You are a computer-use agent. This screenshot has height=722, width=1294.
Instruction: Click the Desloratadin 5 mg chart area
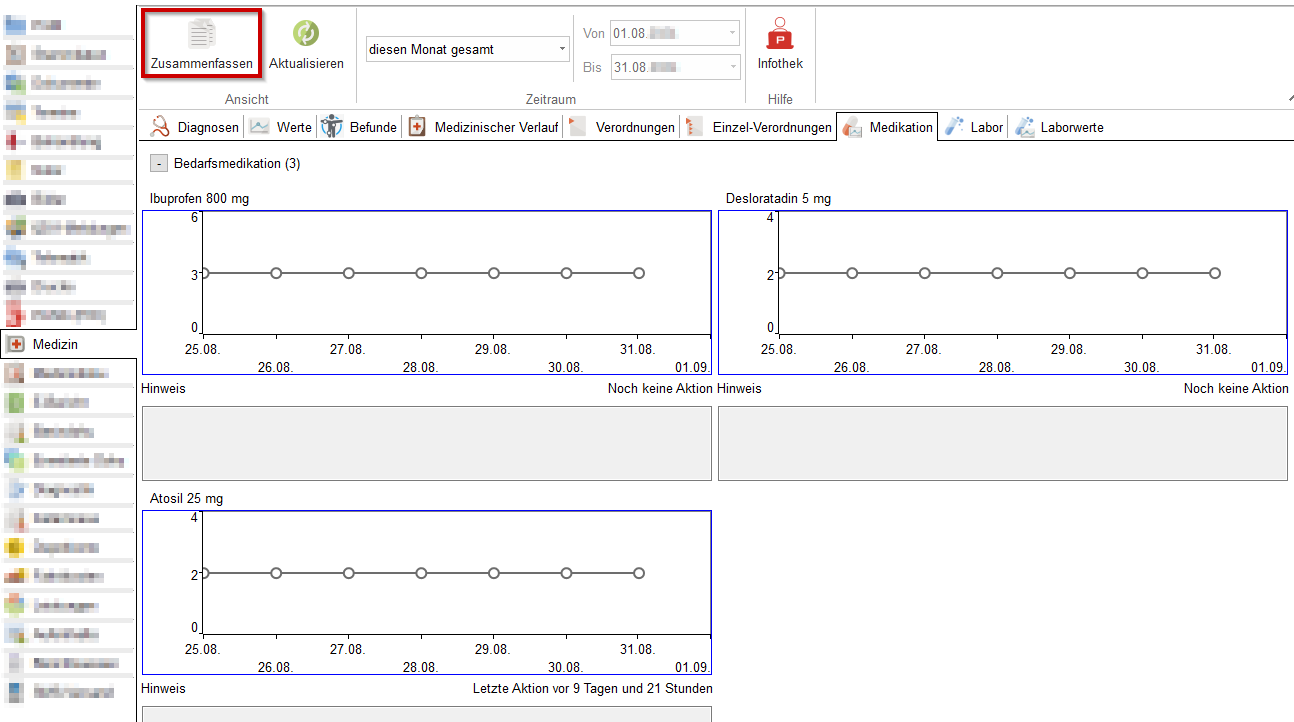1002,292
